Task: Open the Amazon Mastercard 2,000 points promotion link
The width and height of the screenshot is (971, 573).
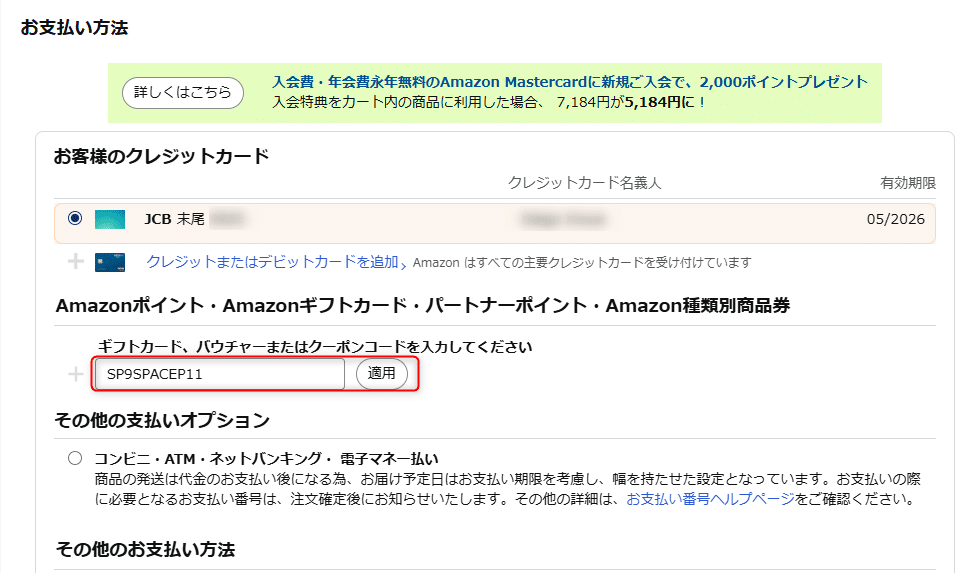Action: 570,82
